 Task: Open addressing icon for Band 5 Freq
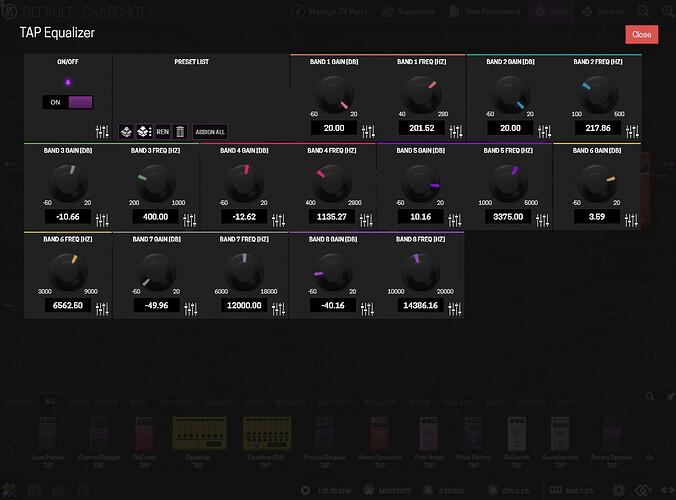coord(542,220)
